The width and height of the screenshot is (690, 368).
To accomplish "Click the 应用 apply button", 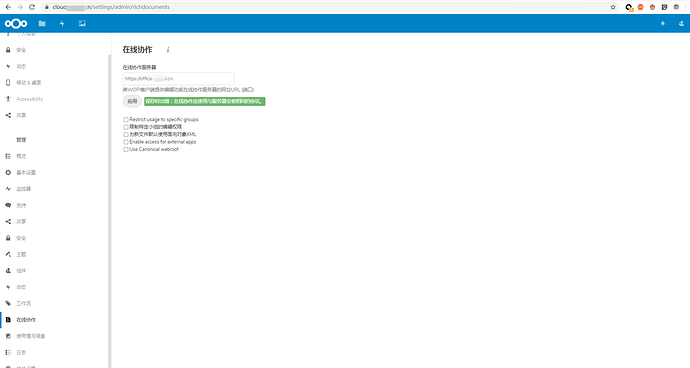I will [132, 101].
